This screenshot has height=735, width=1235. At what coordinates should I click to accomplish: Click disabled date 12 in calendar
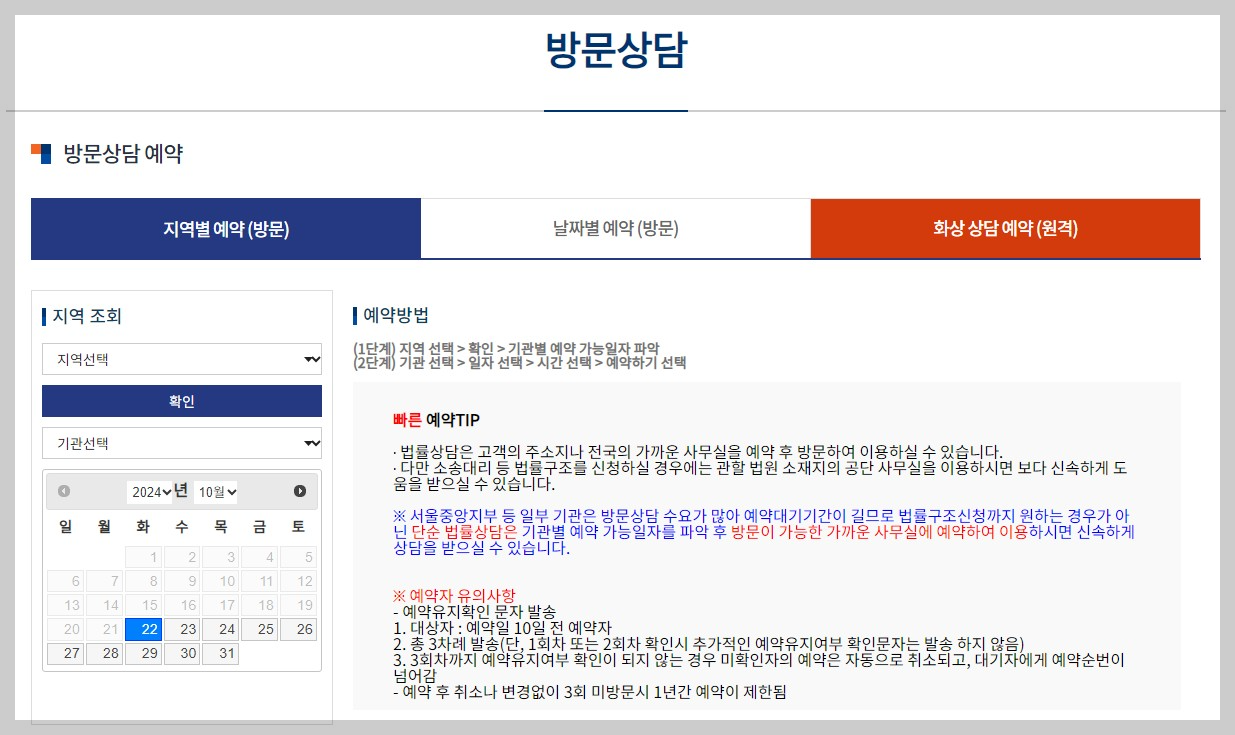(299, 581)
